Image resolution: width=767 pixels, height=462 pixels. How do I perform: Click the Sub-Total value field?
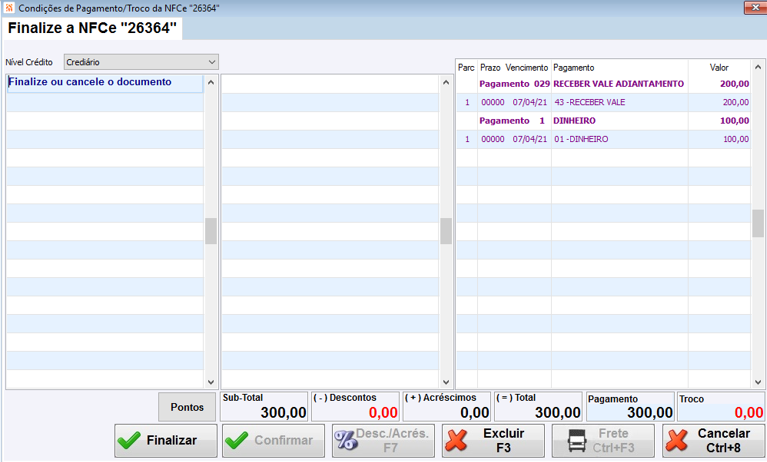tap(264, 406)
